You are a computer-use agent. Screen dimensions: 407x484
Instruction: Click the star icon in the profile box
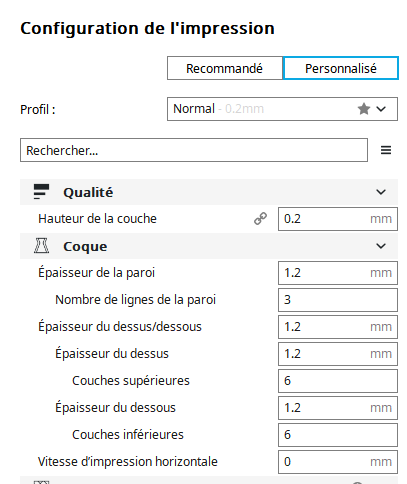(364, 109)
